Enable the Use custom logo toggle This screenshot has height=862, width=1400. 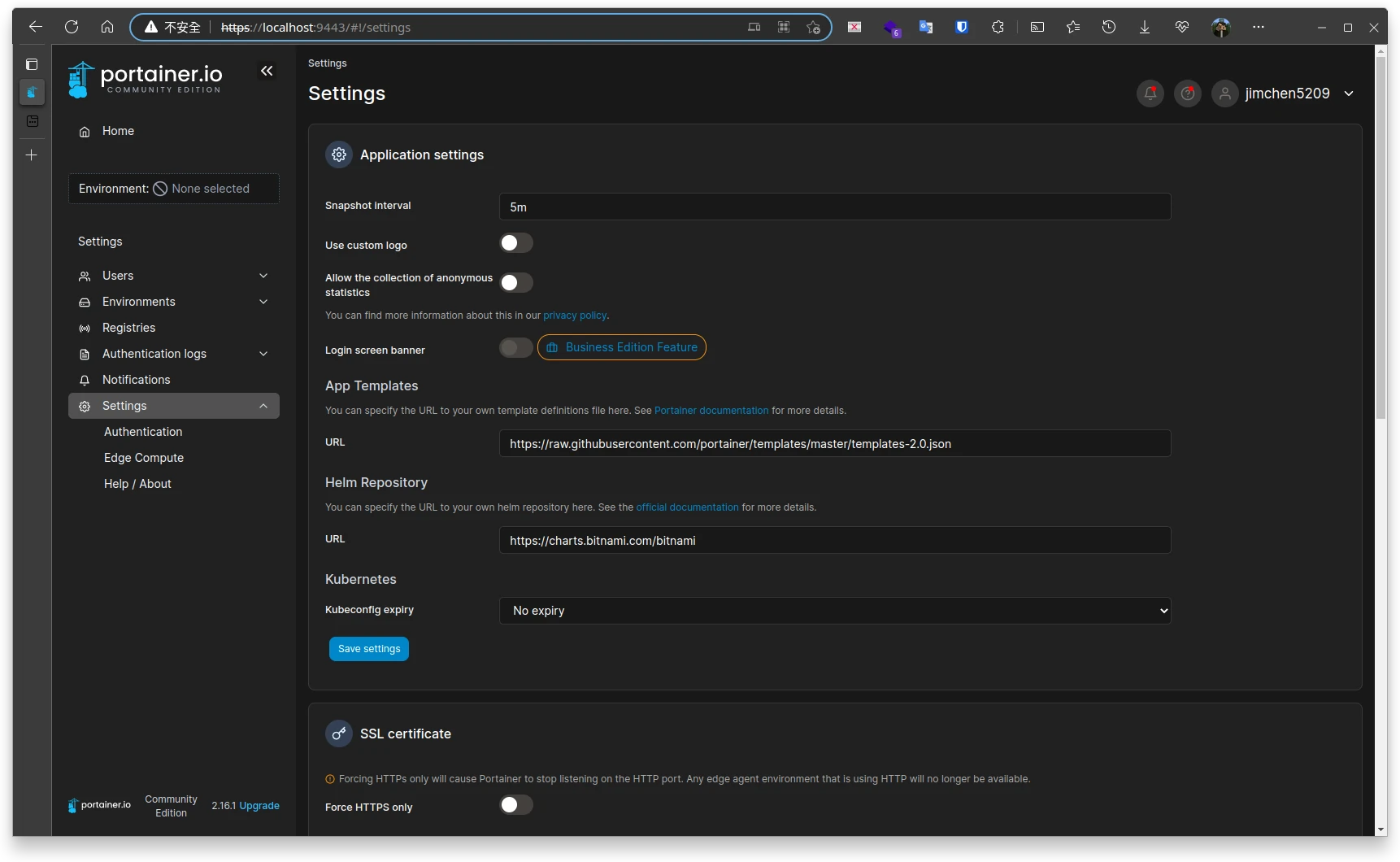click(x=515, y=243)
